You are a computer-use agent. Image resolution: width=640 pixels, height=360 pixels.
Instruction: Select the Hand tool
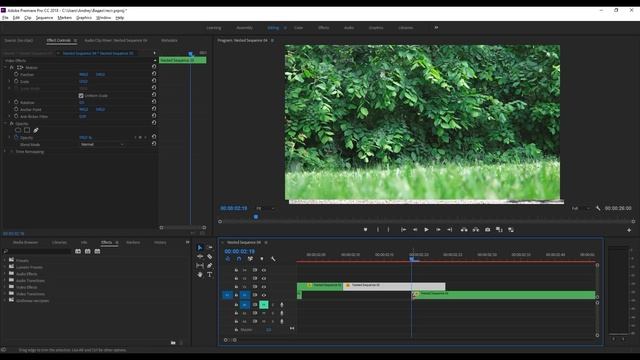[200, 275]
